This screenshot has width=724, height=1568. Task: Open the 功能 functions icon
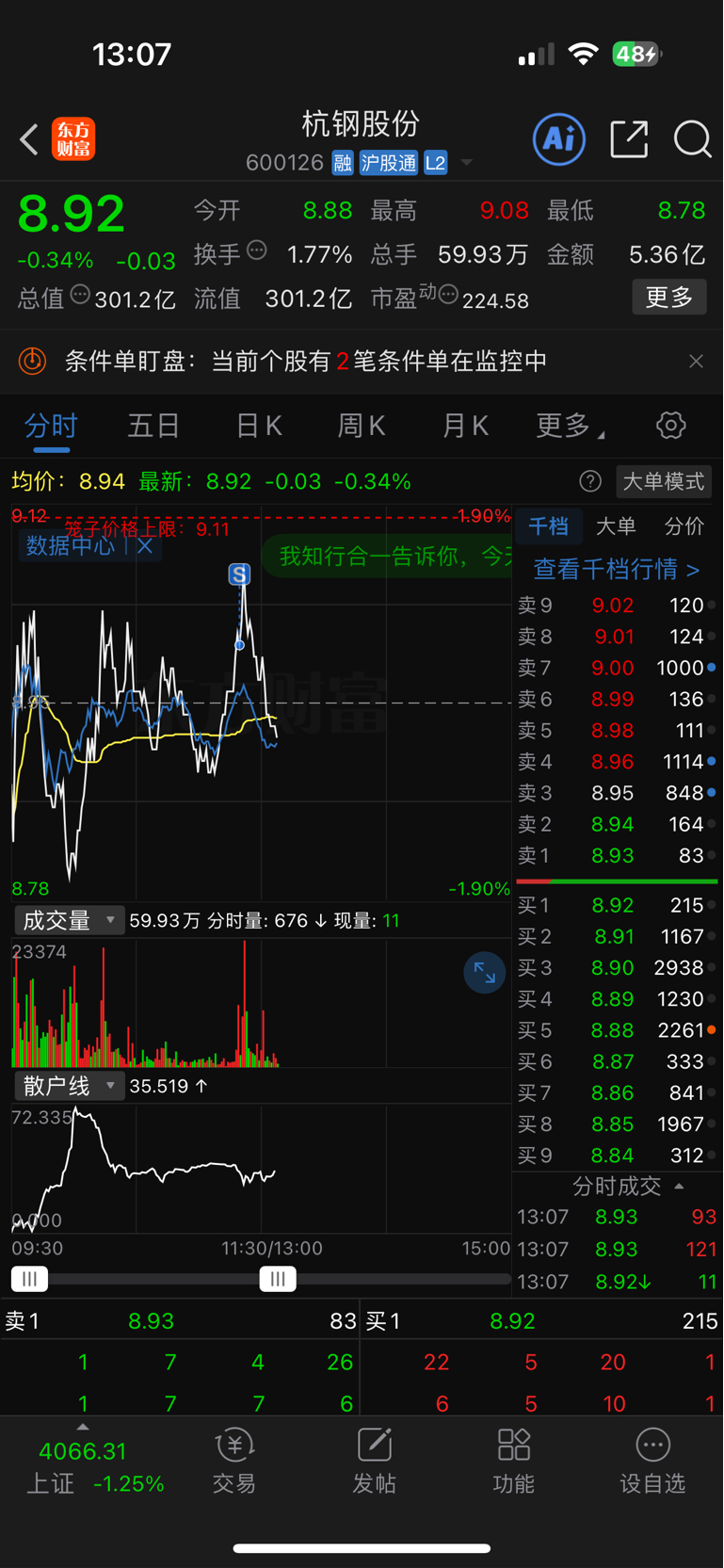[513, 1461]
